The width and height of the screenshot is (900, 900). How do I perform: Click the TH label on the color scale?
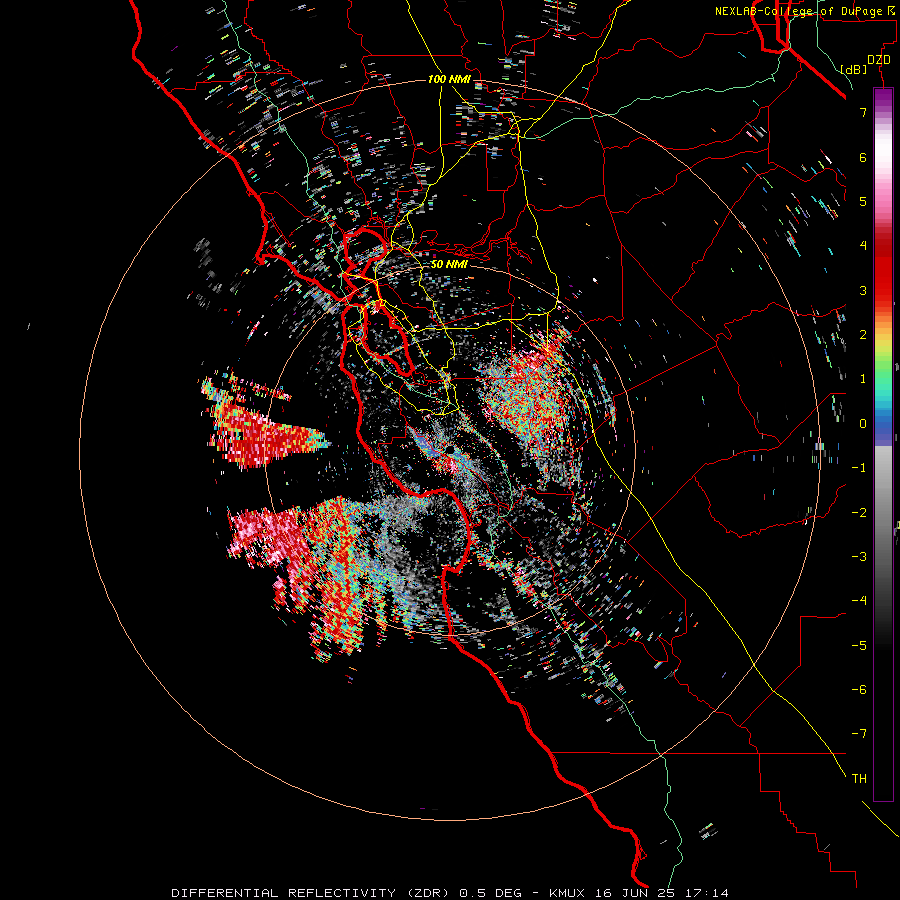coord(859,779)
